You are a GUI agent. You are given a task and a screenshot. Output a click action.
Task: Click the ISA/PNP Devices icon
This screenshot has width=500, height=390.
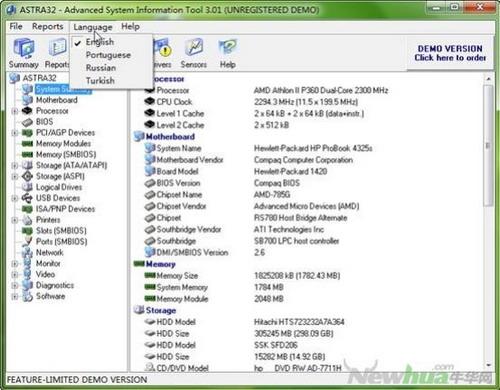pos(27,209)
